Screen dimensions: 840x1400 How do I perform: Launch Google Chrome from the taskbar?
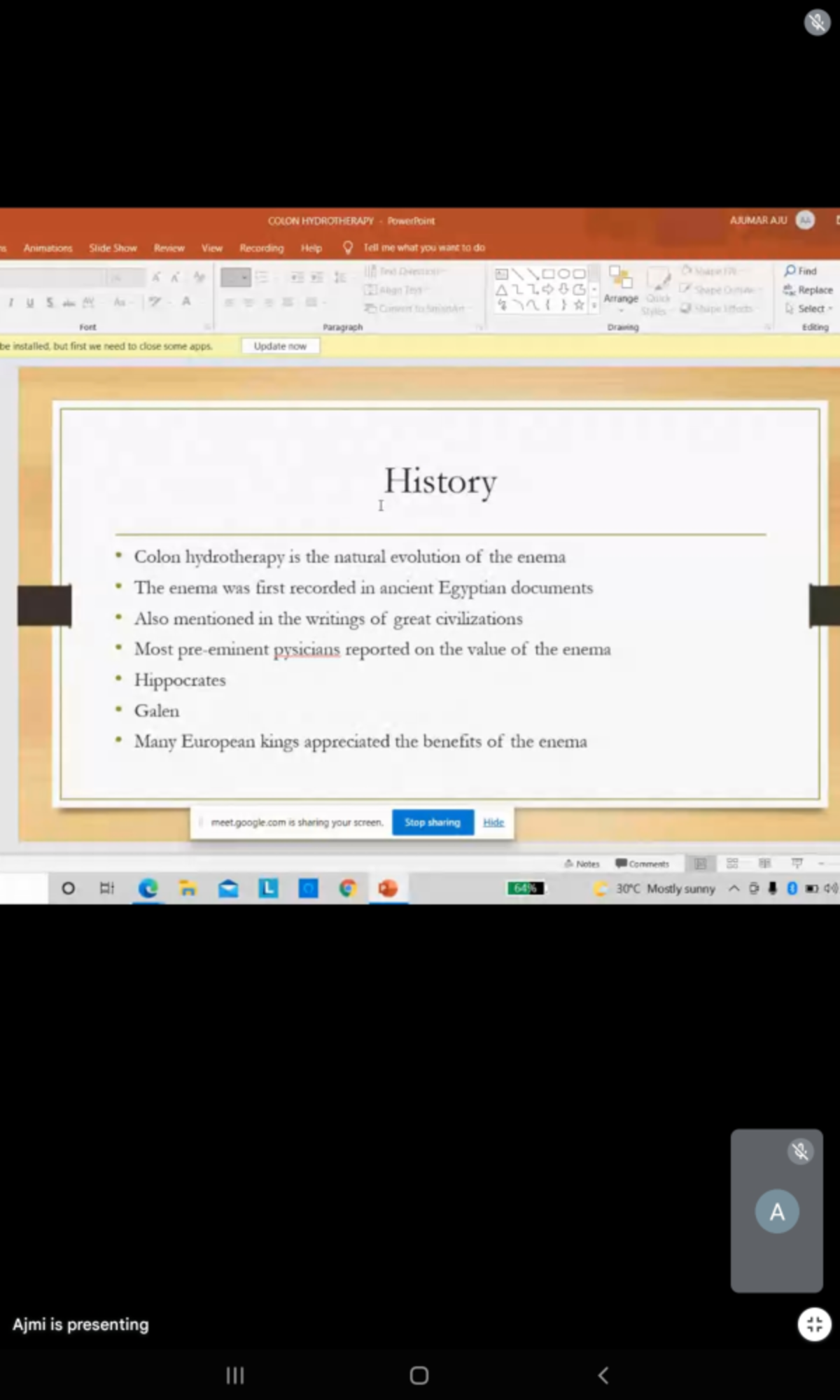tap(348, 888)
